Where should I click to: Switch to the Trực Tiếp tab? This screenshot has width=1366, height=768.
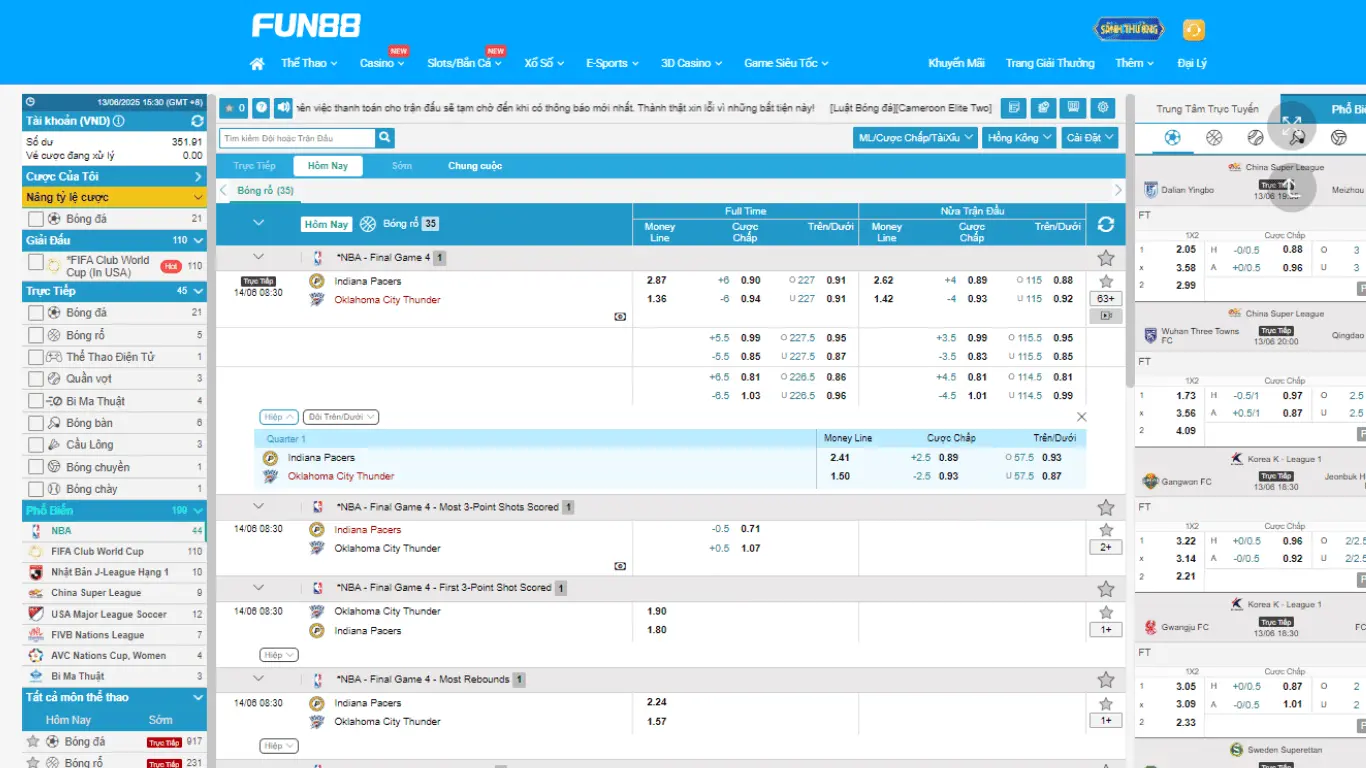[254, 166]
